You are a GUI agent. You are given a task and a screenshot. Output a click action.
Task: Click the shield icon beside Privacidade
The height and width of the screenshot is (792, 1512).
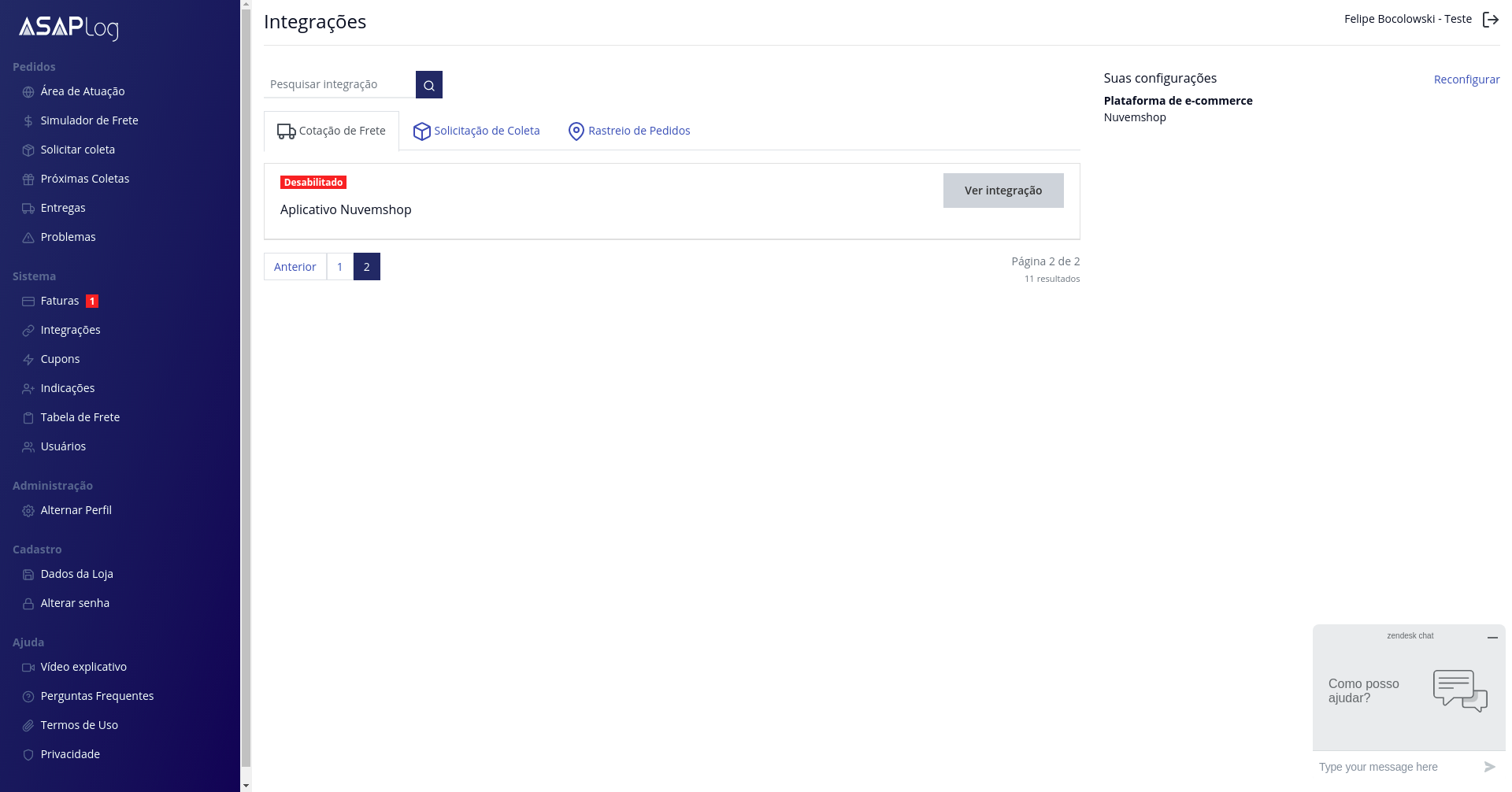click(28, 755)
